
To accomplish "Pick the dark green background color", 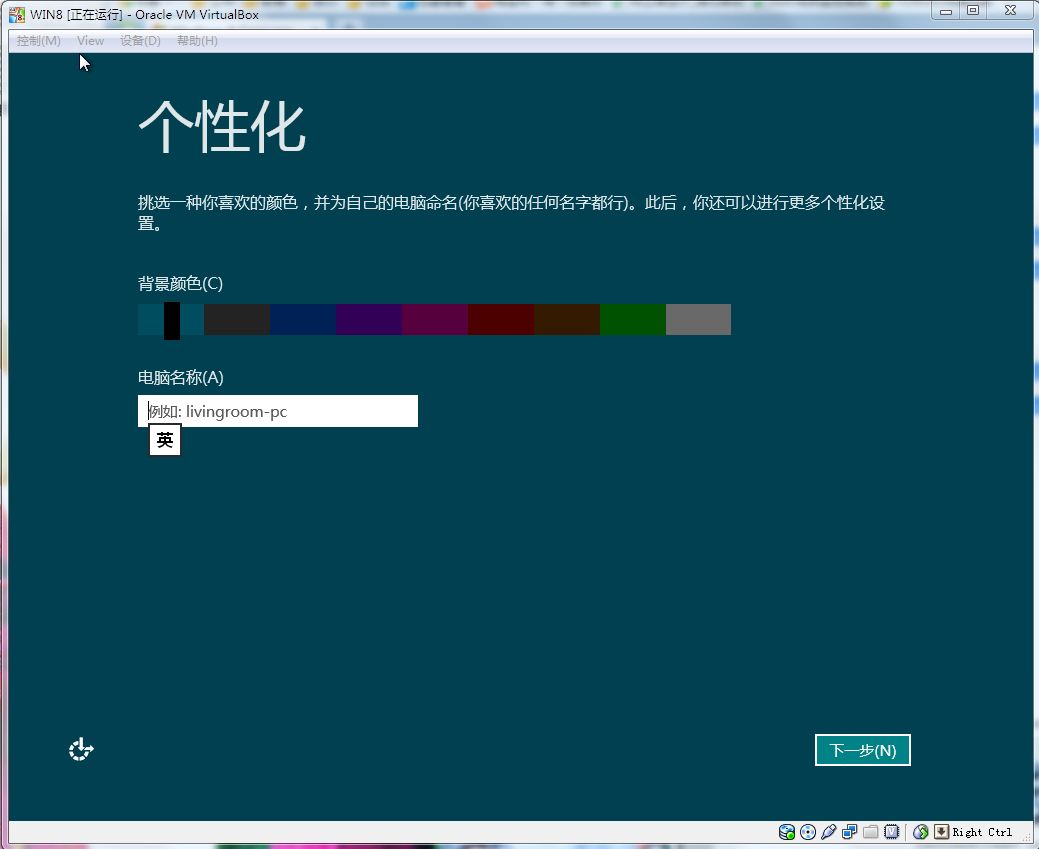I will click(632, 320).
